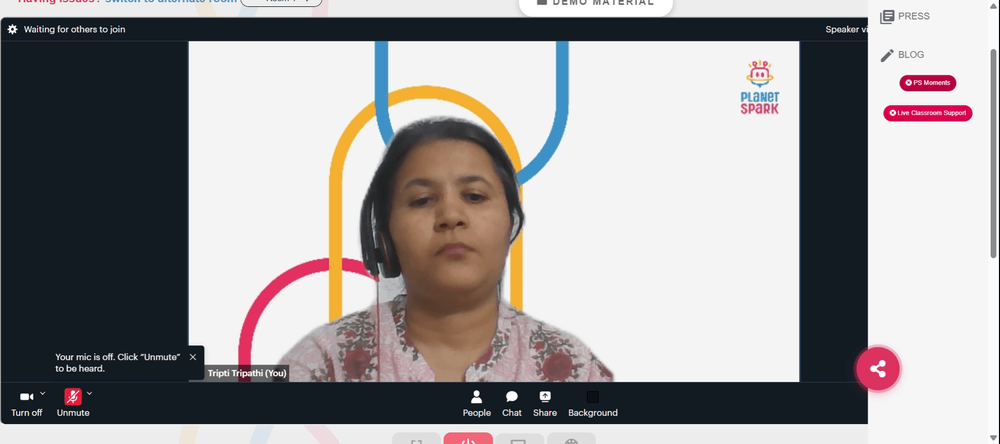Click the fullscreen brackets button below video

(416, 439)
